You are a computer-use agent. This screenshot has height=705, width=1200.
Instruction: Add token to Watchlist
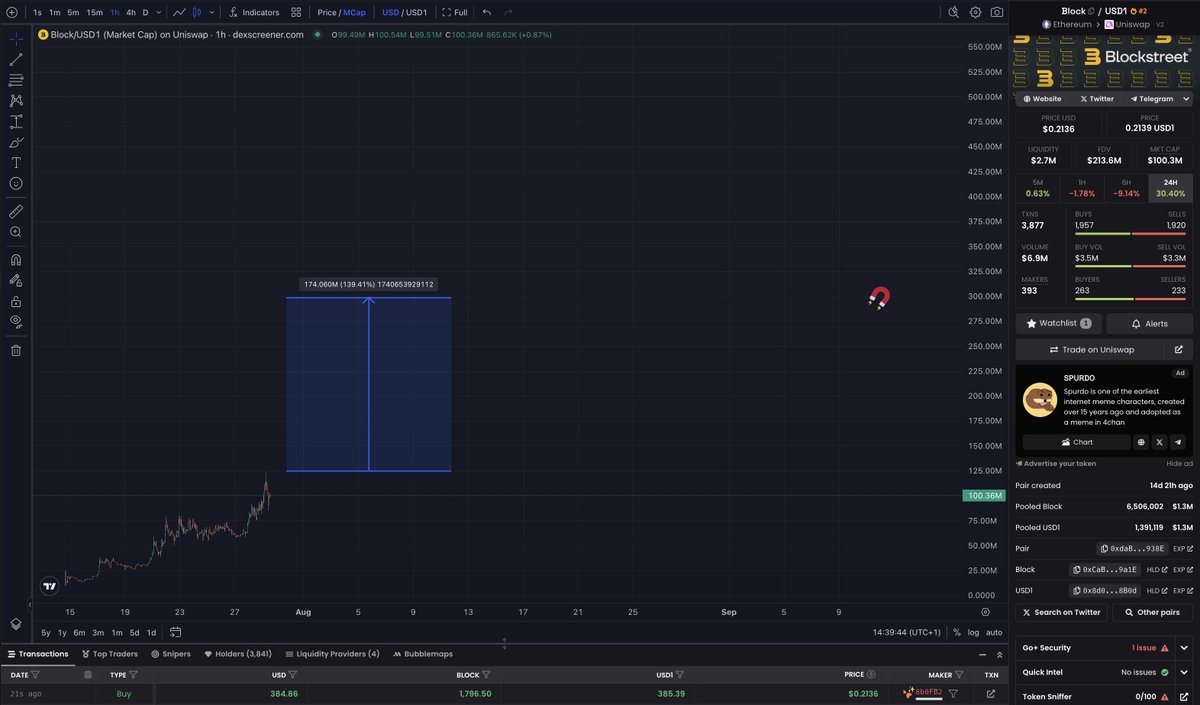pos(1059,323)
